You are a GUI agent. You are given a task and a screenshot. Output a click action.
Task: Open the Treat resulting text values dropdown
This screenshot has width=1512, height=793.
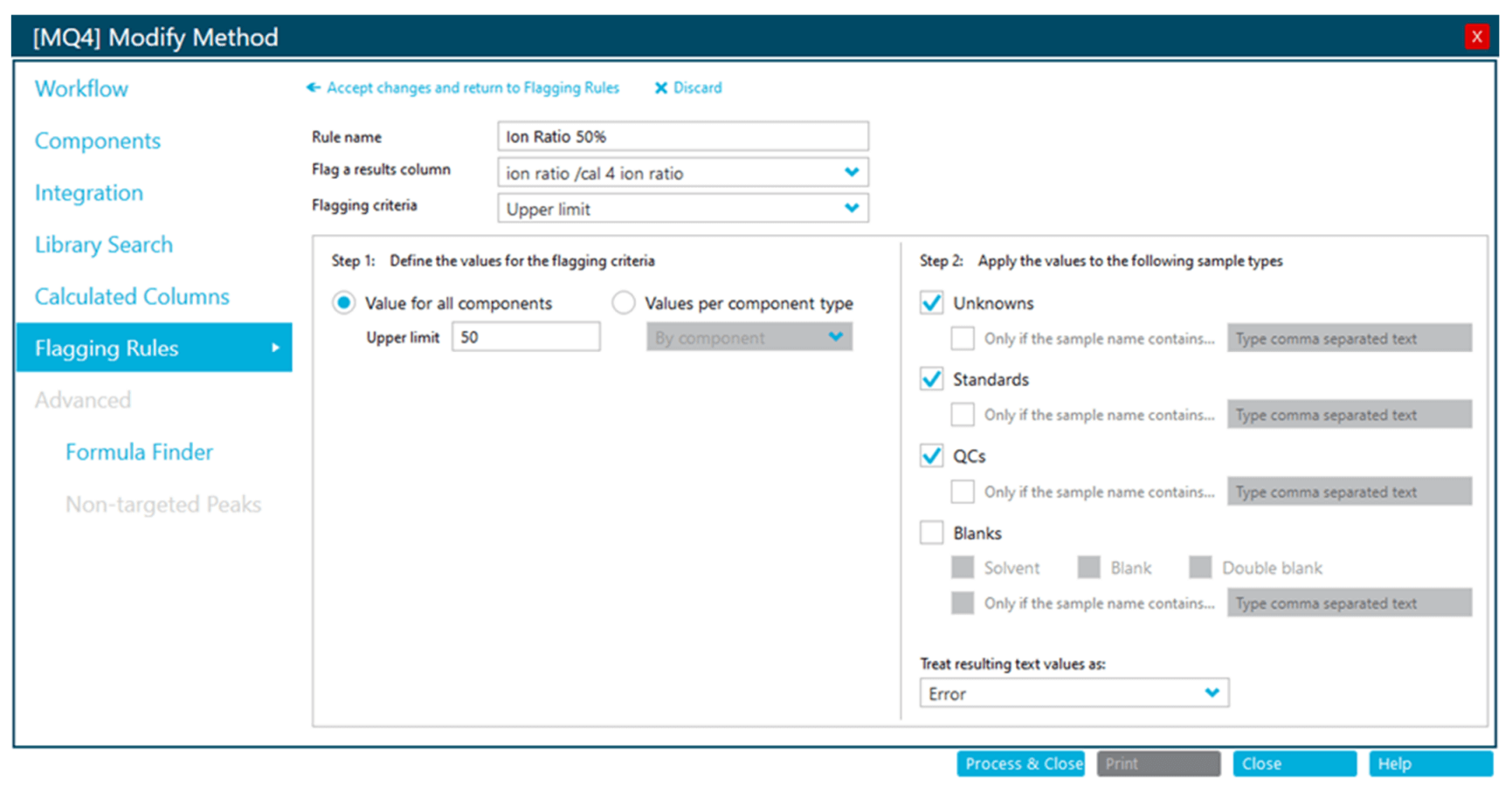(x=1212, y=693)
